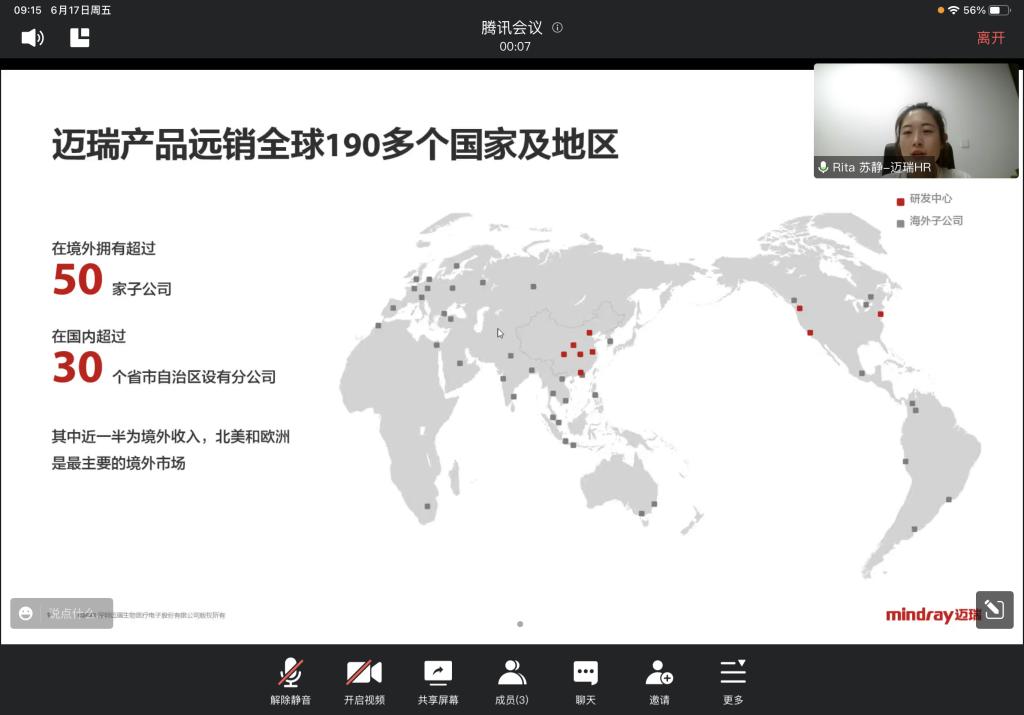Leave the meeting via 离开
Image resolution: width=1024 pixels, height=715 pixels.
pos(990,38)
